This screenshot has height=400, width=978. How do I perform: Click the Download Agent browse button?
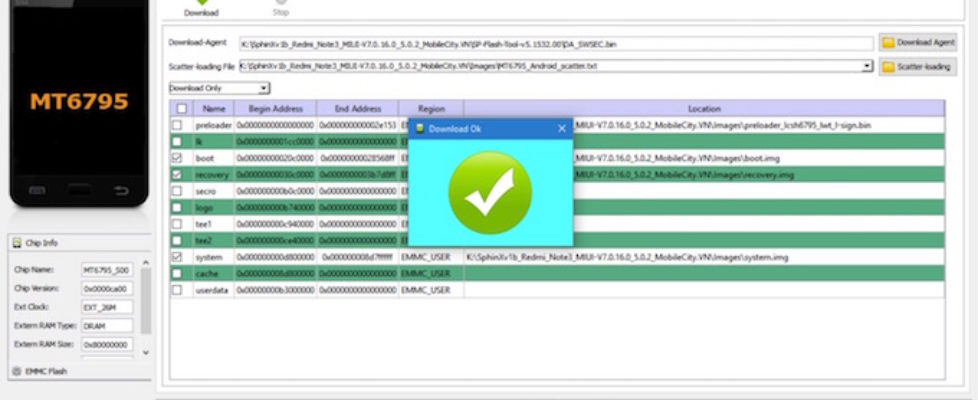coord(917,43)
